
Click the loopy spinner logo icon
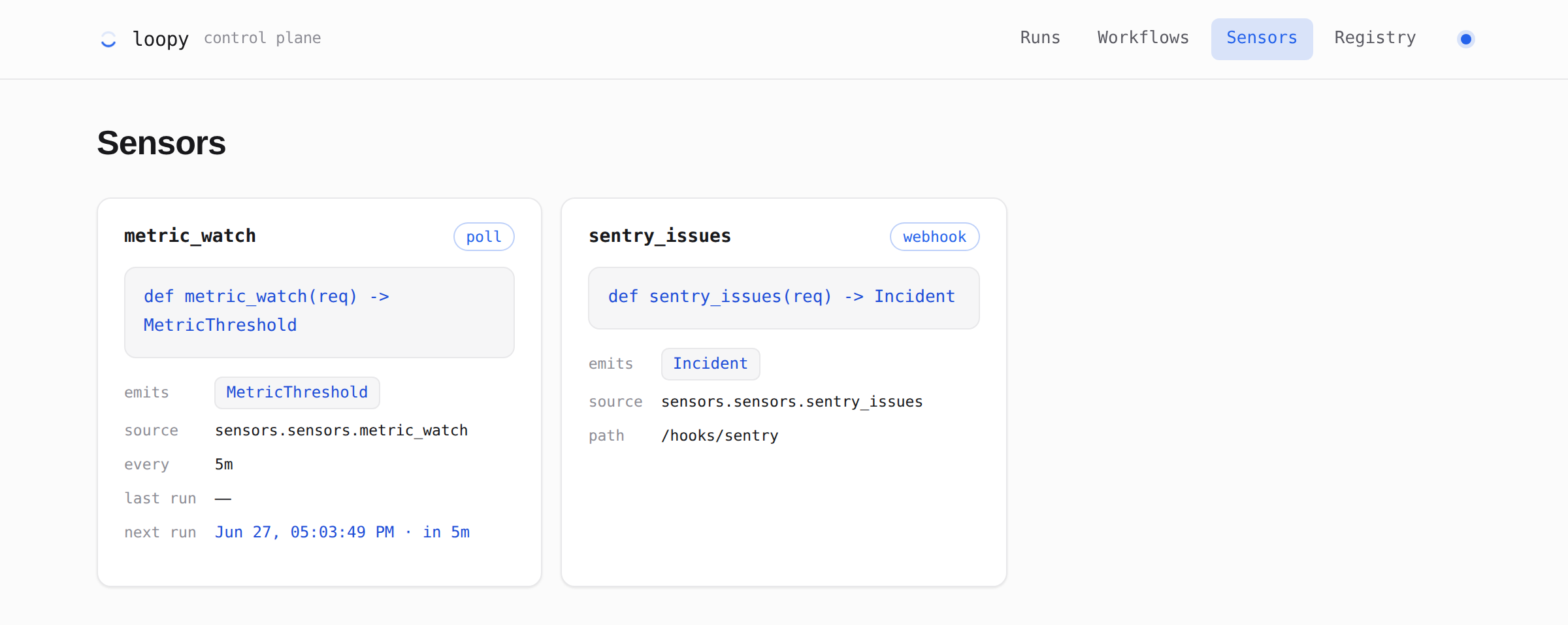tap(108, 39)
